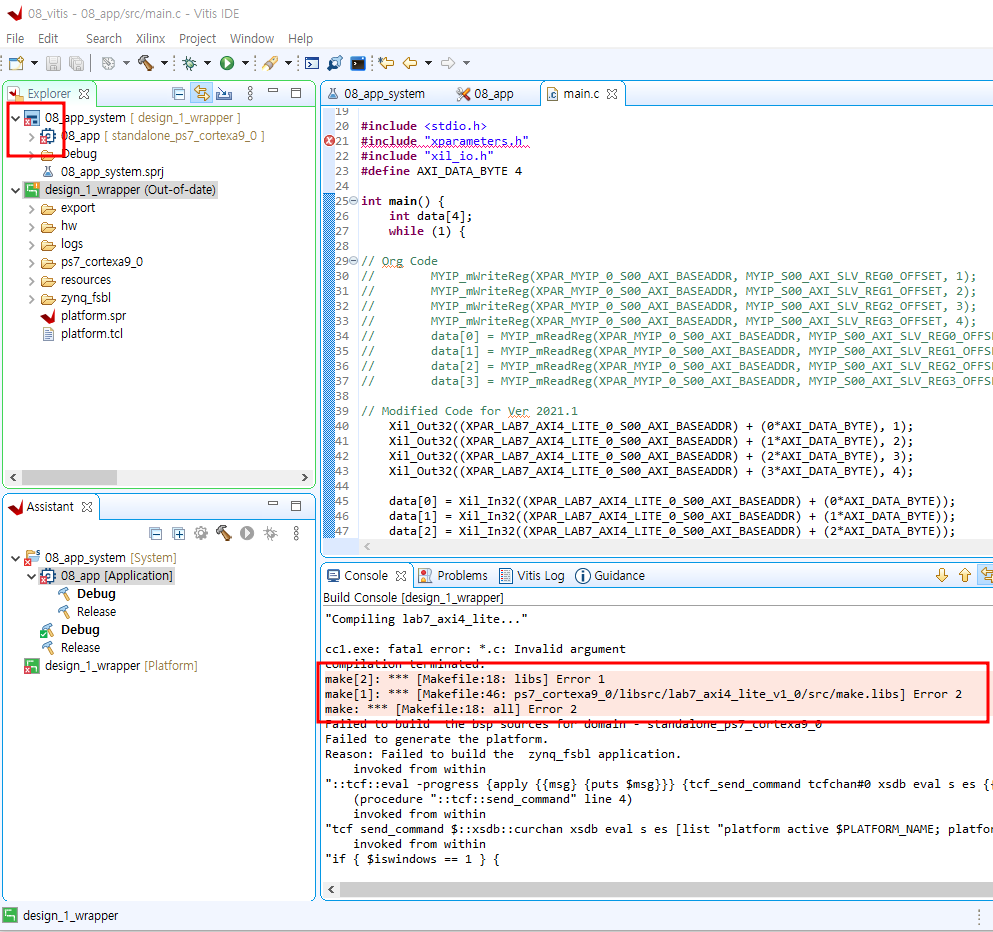Switch to Vitis Log tab
The width and height of the screenshot is (993, 932).
(532, 576)
